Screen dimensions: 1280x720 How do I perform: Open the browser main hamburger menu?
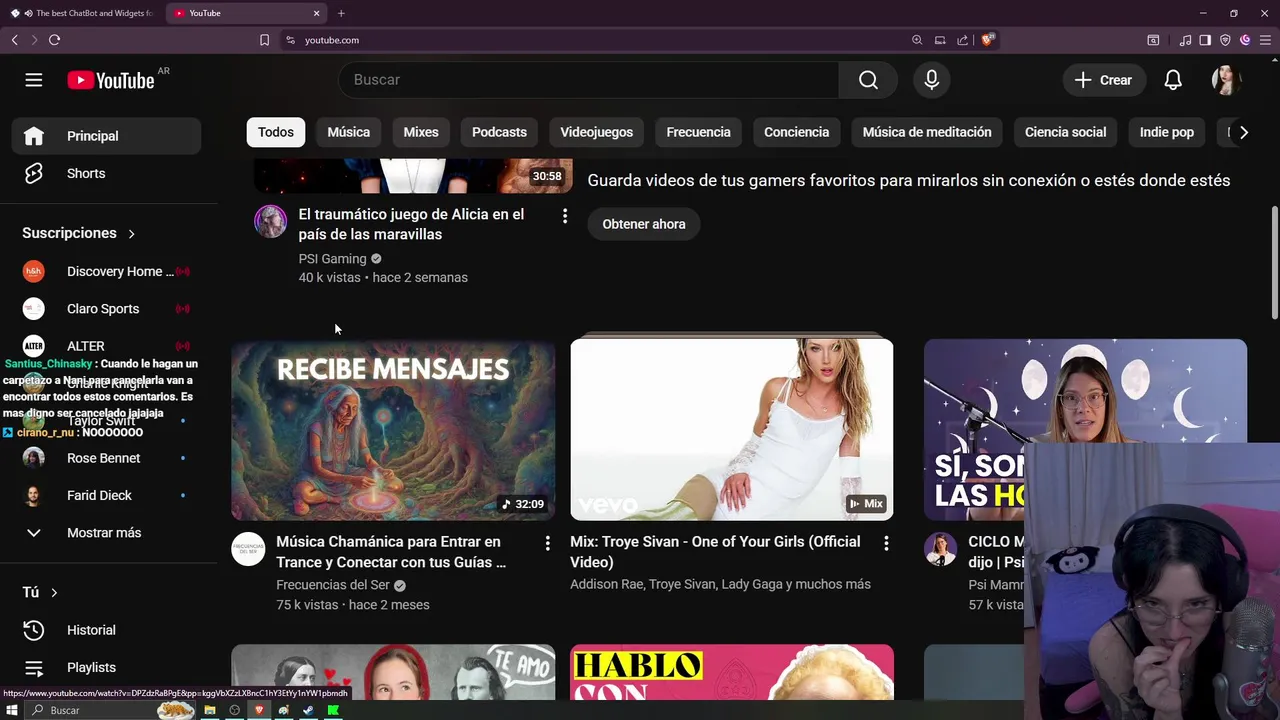tap(1265, 40)
